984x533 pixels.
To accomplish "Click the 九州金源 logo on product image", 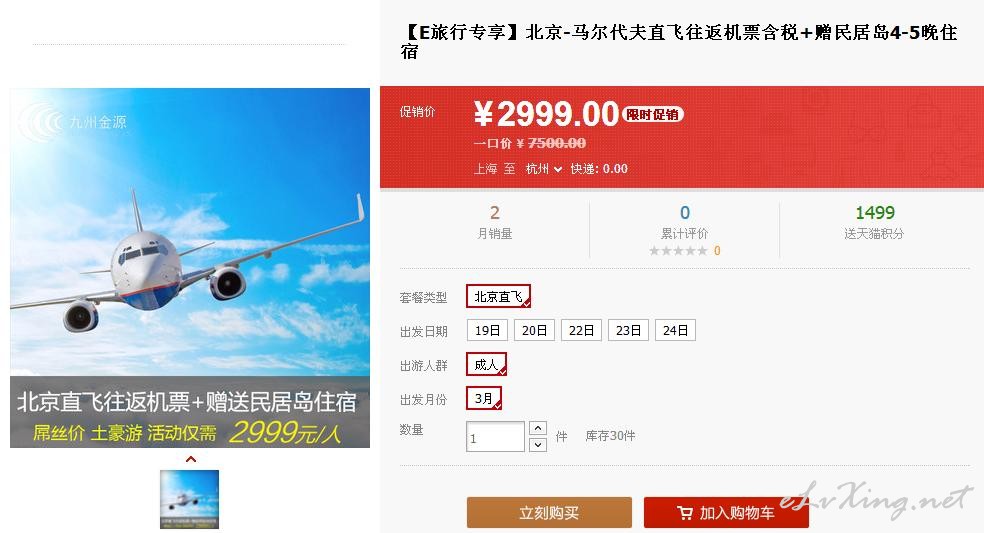I will click(x=73, y=121).
